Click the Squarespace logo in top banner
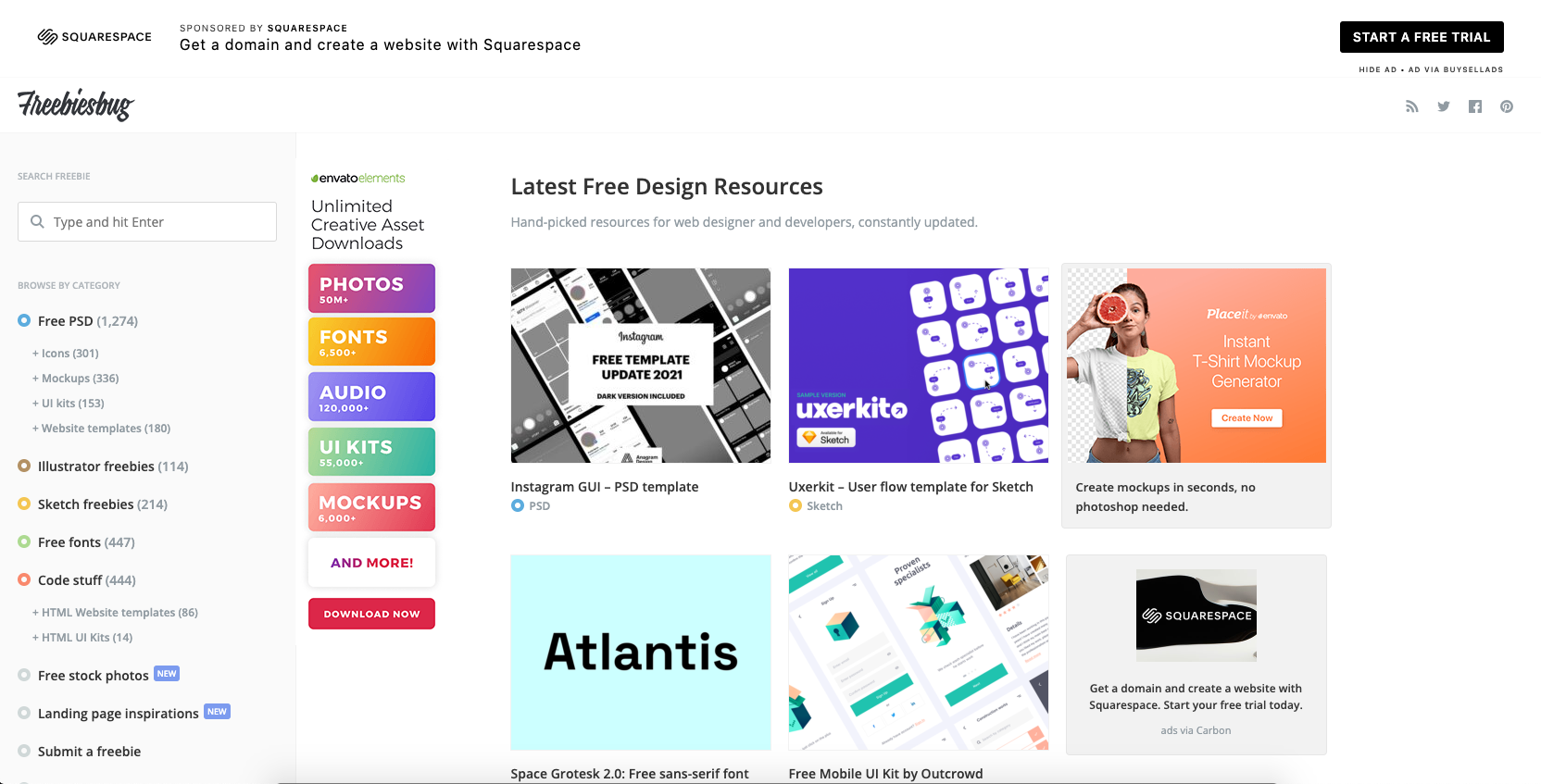 coord(94,37)
